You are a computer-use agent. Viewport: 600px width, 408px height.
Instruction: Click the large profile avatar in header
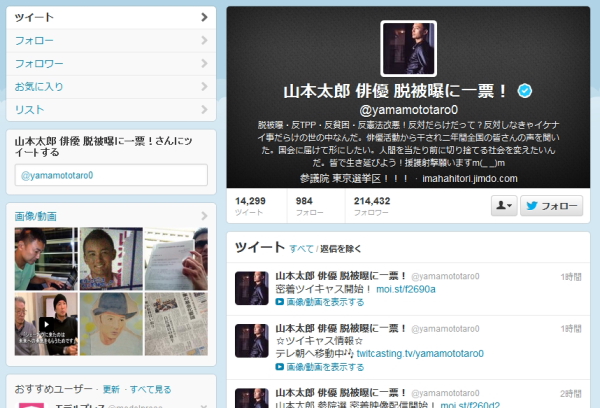(409, 49)
